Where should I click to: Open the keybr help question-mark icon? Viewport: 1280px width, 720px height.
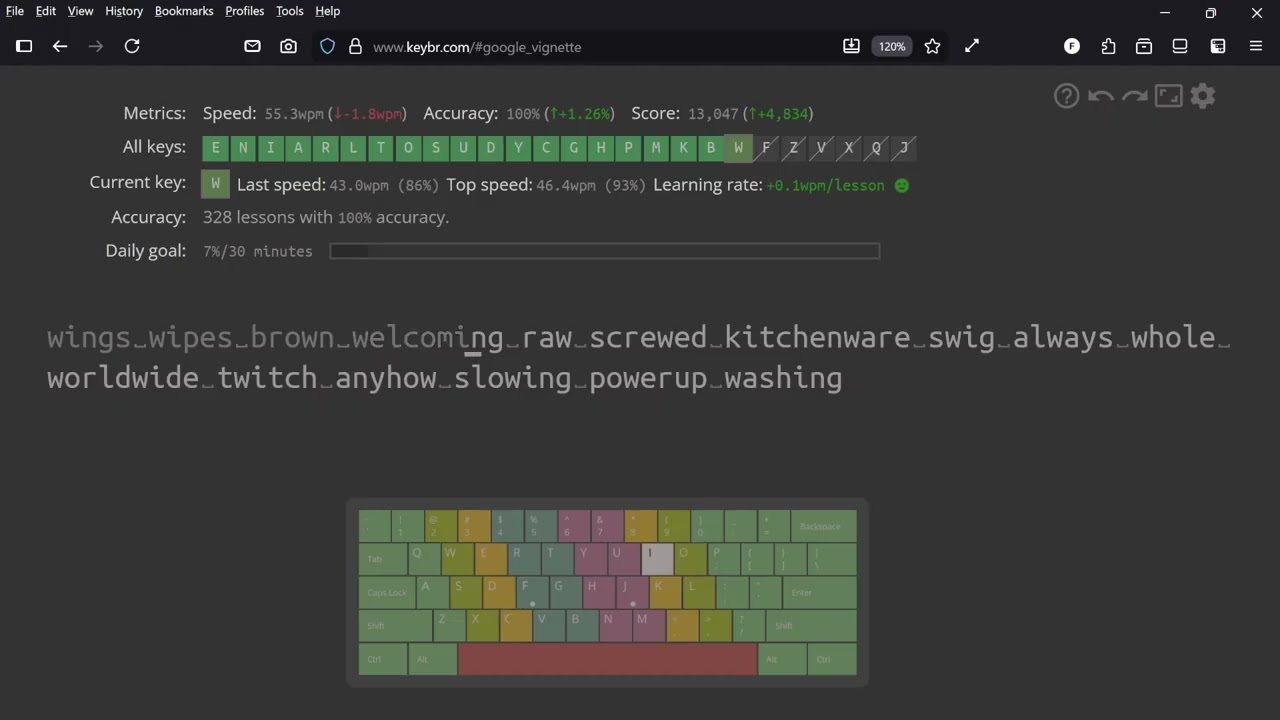point(1066,96)
